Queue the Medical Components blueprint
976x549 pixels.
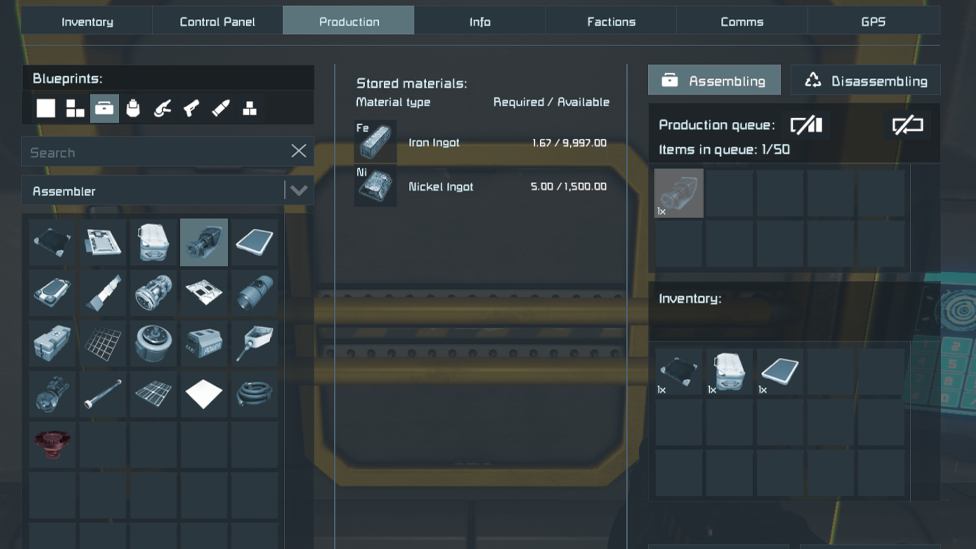point(52,343)
